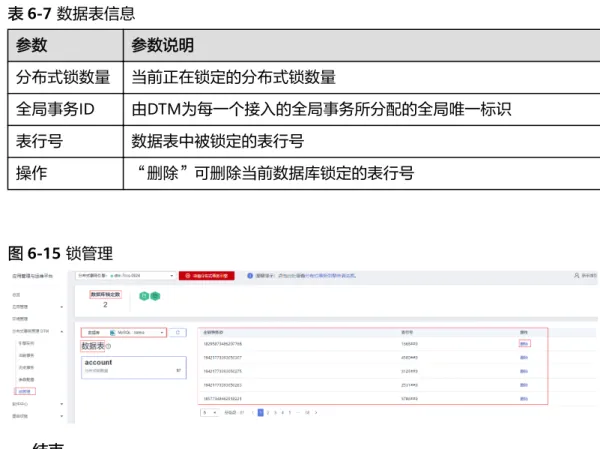The width and height of the screenshot is (600, 449).
Task: Go to page 1 in pagination
Action: click(x=261, y=413)
